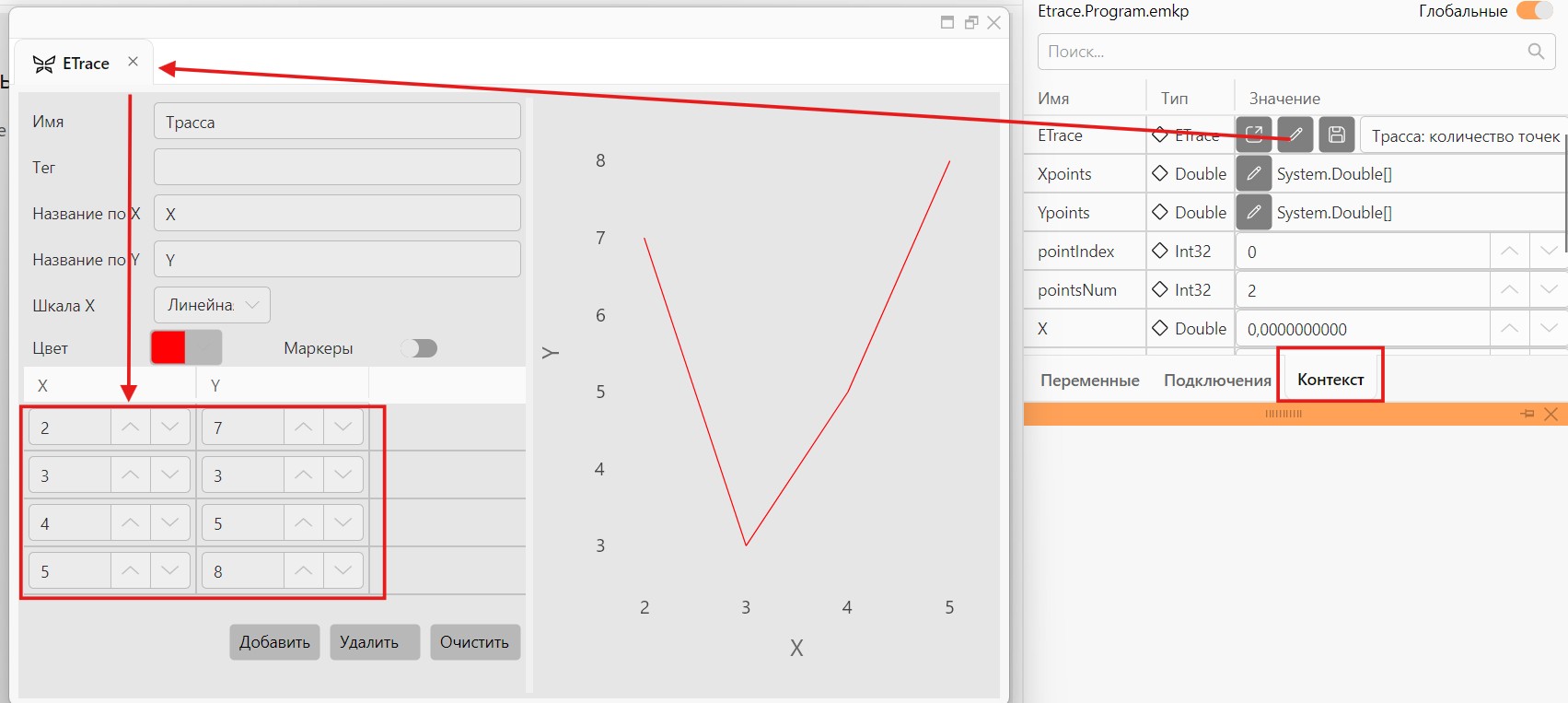Click the Очистить button
The height and width of the screenshot is (703, 1568).
click(475, 642)
